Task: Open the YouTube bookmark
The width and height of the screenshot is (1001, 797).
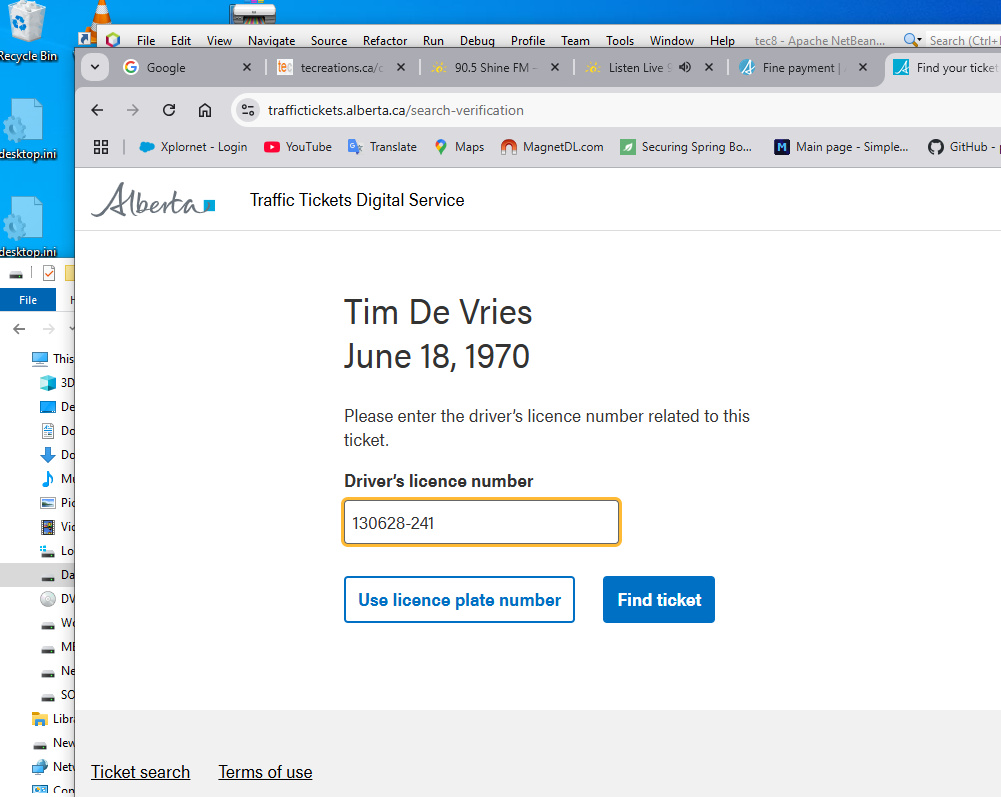Action: (298, 147)
